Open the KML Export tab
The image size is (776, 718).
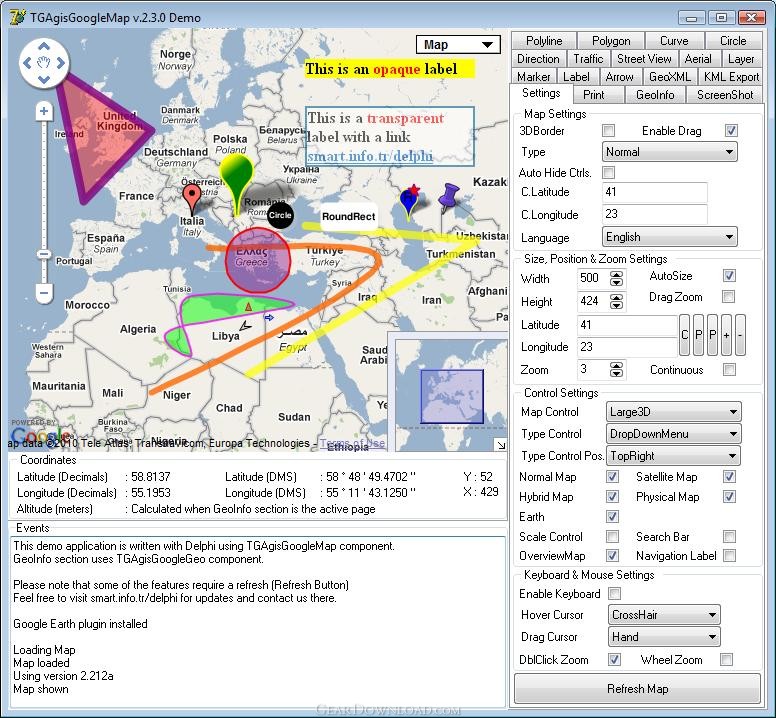[x=731, y=77]
